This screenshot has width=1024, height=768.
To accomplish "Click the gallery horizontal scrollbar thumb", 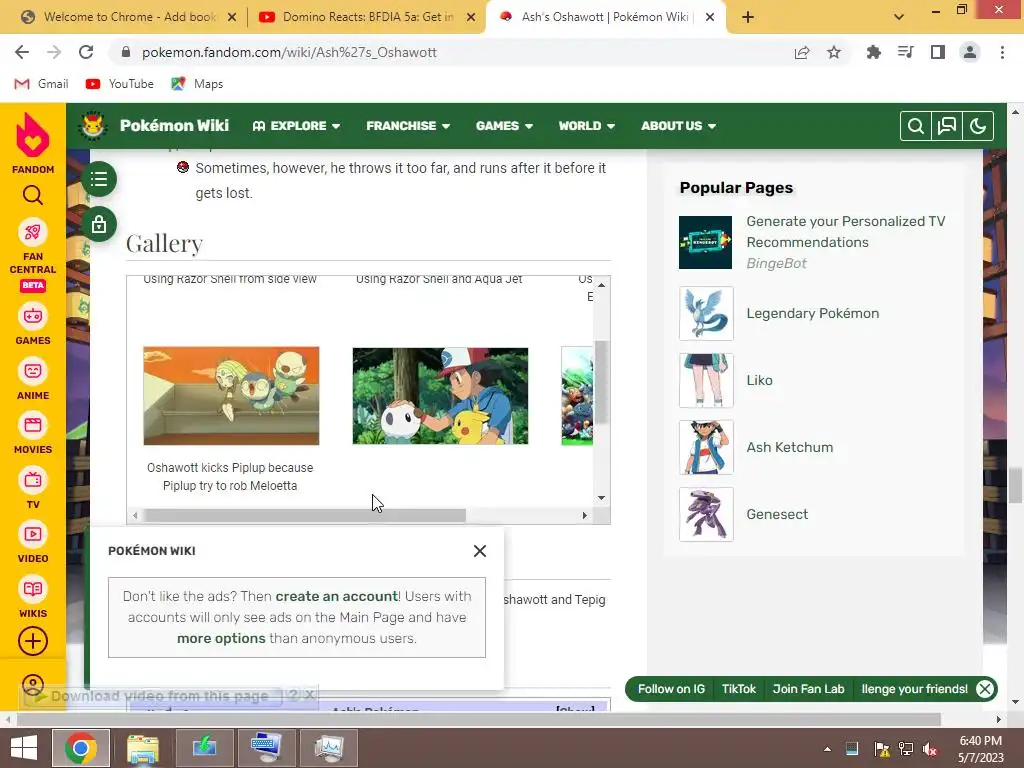I will point(304,515).
